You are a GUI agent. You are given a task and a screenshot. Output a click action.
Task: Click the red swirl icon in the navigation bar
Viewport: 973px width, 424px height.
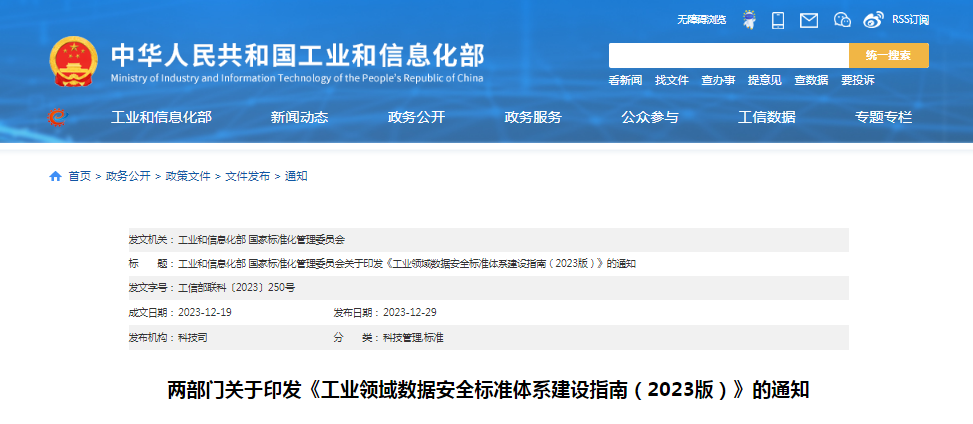coord(57,117)
